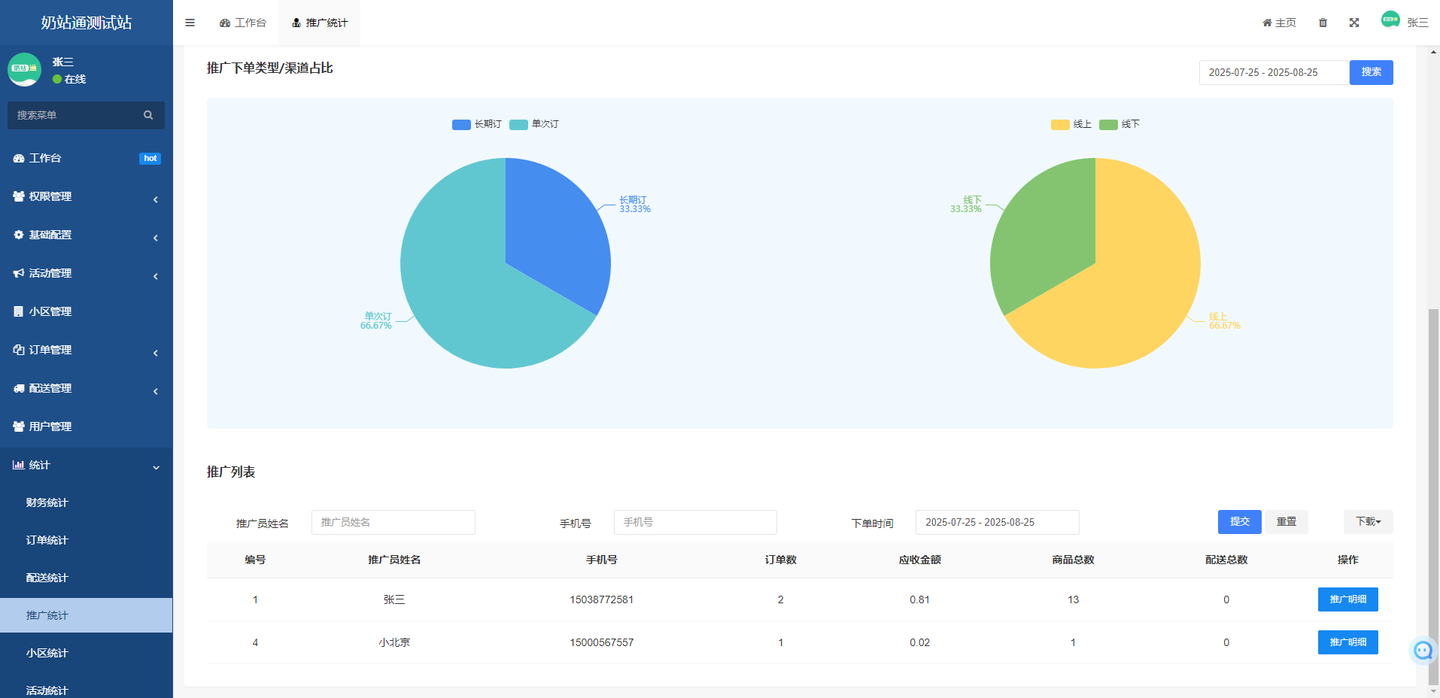1440x698 pixels.
Task: Expand the 配送管理 menu
Action: 86,388
